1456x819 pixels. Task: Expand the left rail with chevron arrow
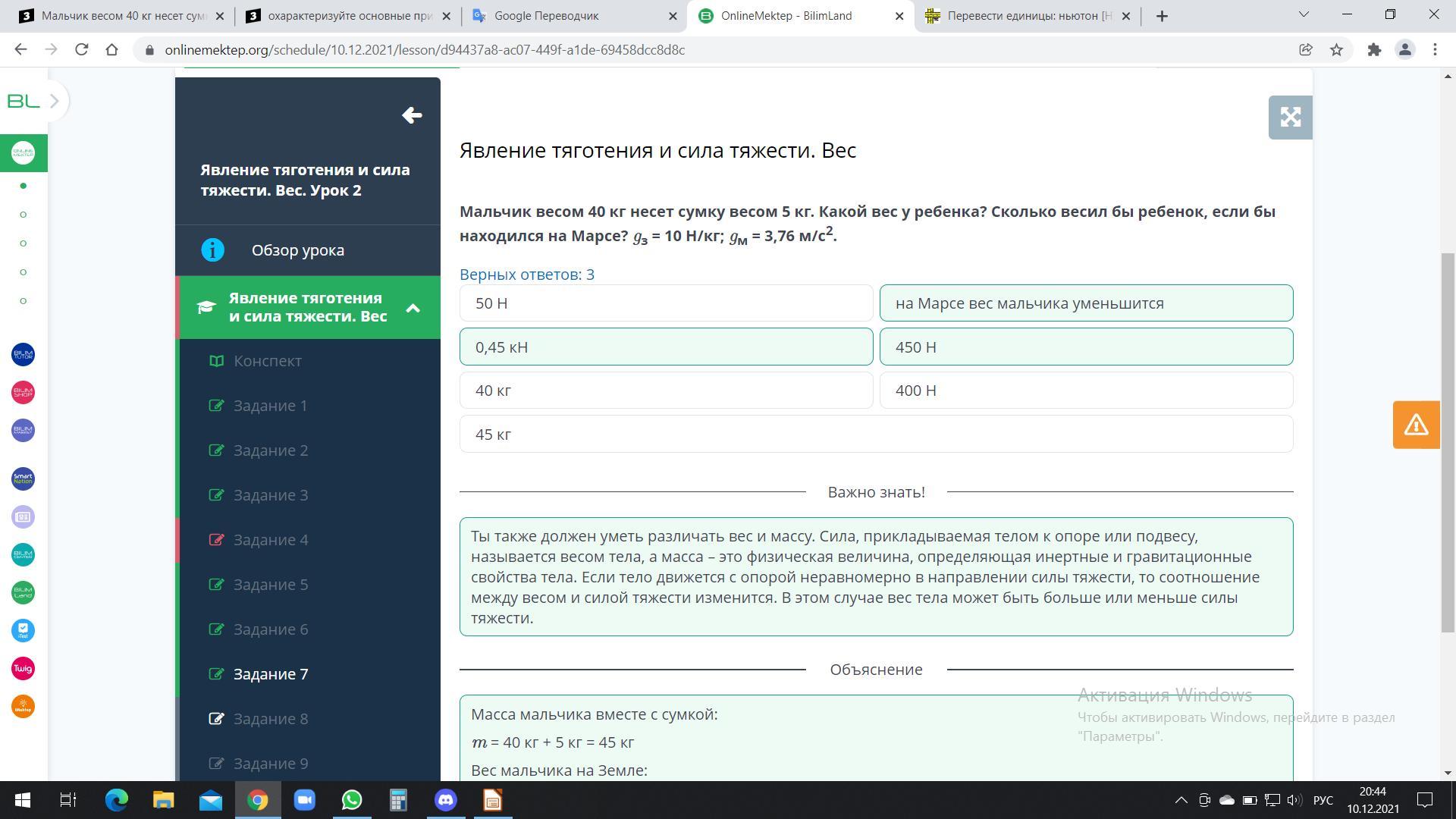point(55,101)
